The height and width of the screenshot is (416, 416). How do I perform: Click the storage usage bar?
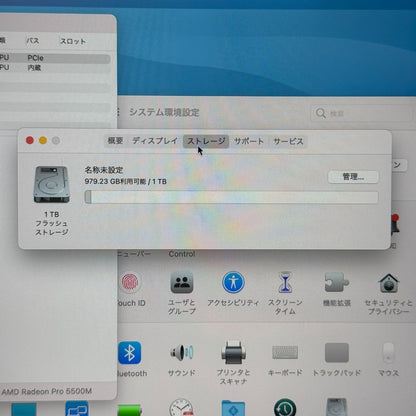[231, 197]
